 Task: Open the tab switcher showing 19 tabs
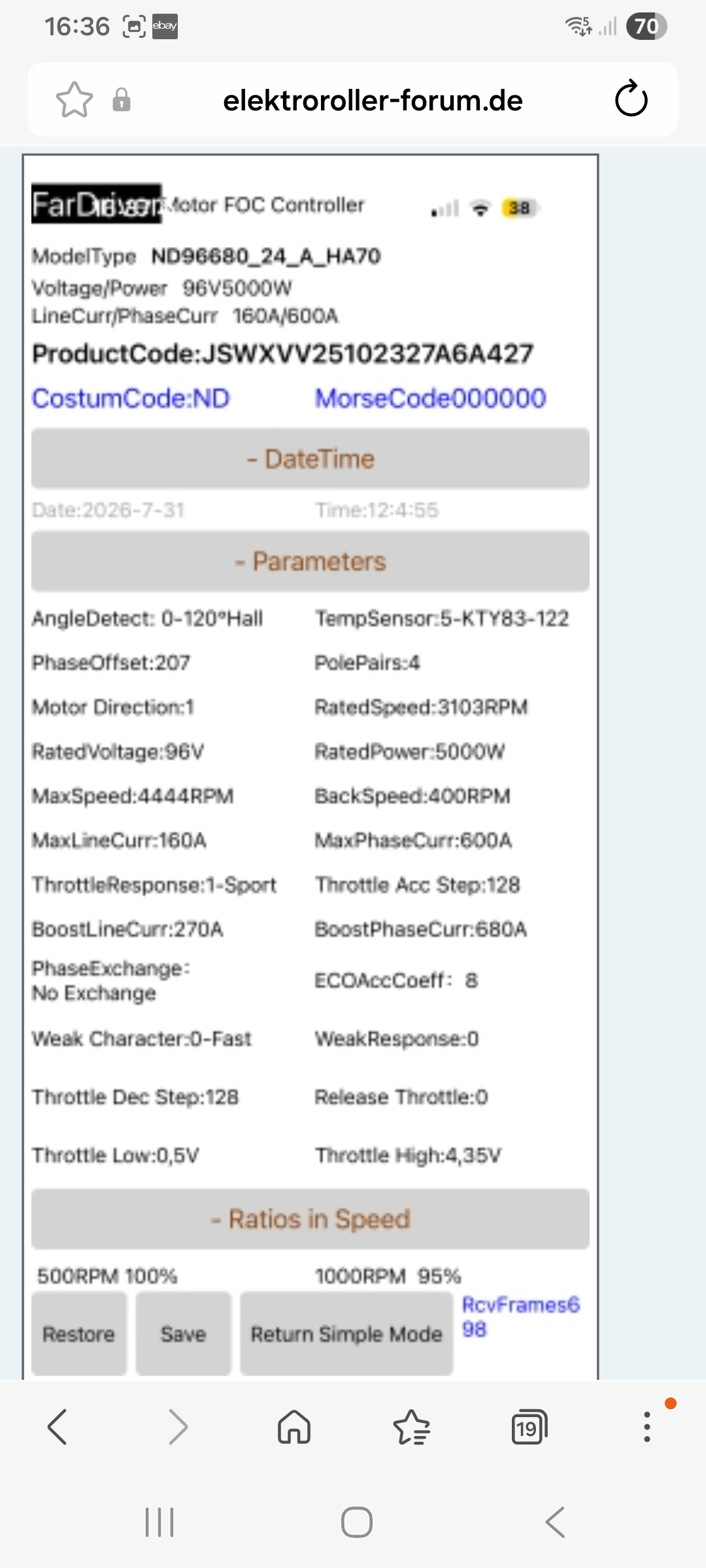(529, 1428)
